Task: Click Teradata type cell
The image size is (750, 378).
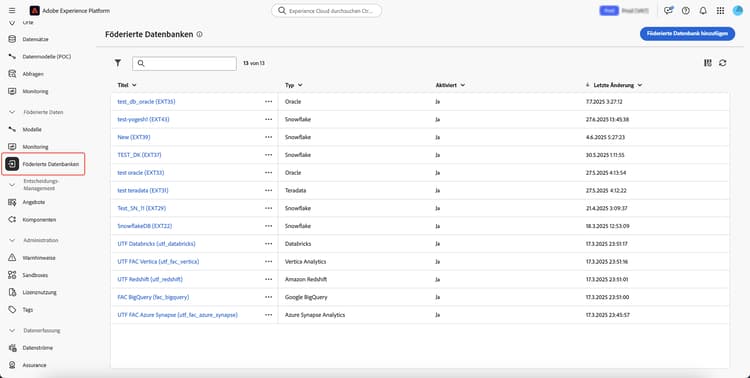Action: [x=296, y=190]
